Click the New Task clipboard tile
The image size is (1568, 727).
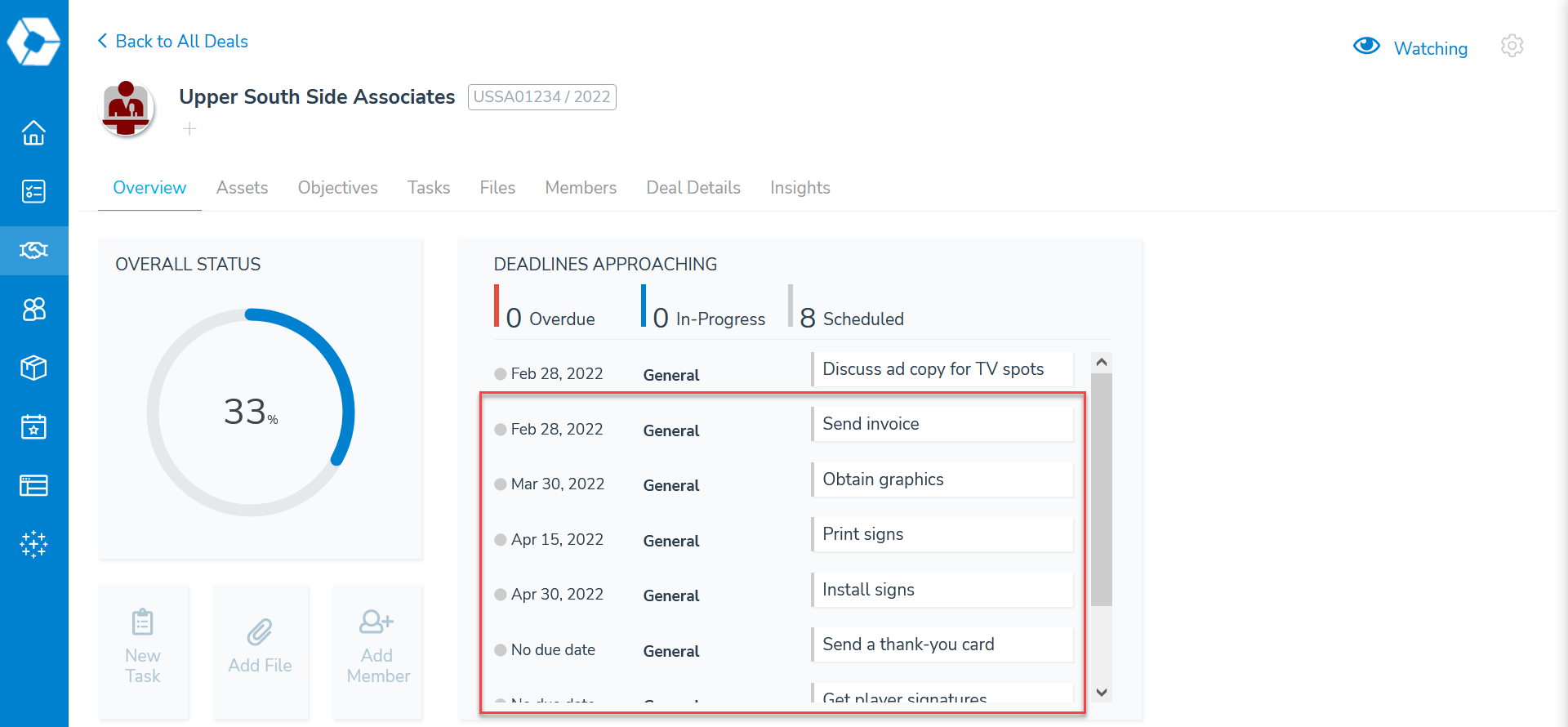point(143,651)
